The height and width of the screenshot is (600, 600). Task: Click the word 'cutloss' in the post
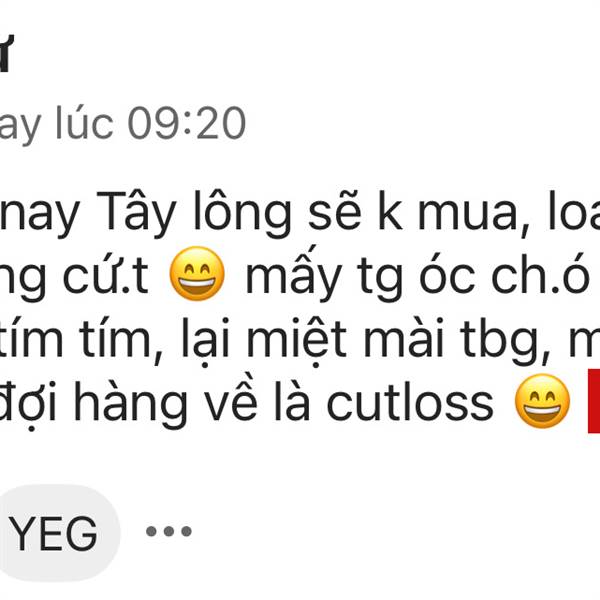(x=410, y=403)
